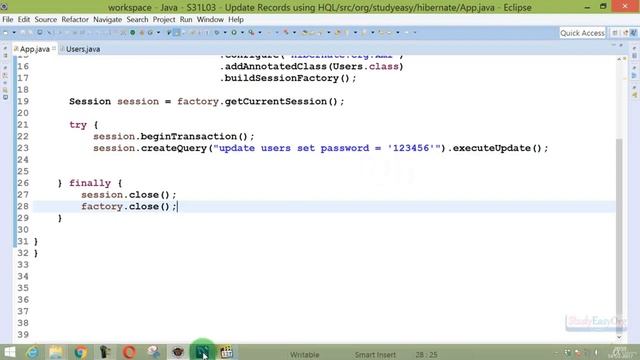
Task: Minimize the editor area
Action: point(613,45)
